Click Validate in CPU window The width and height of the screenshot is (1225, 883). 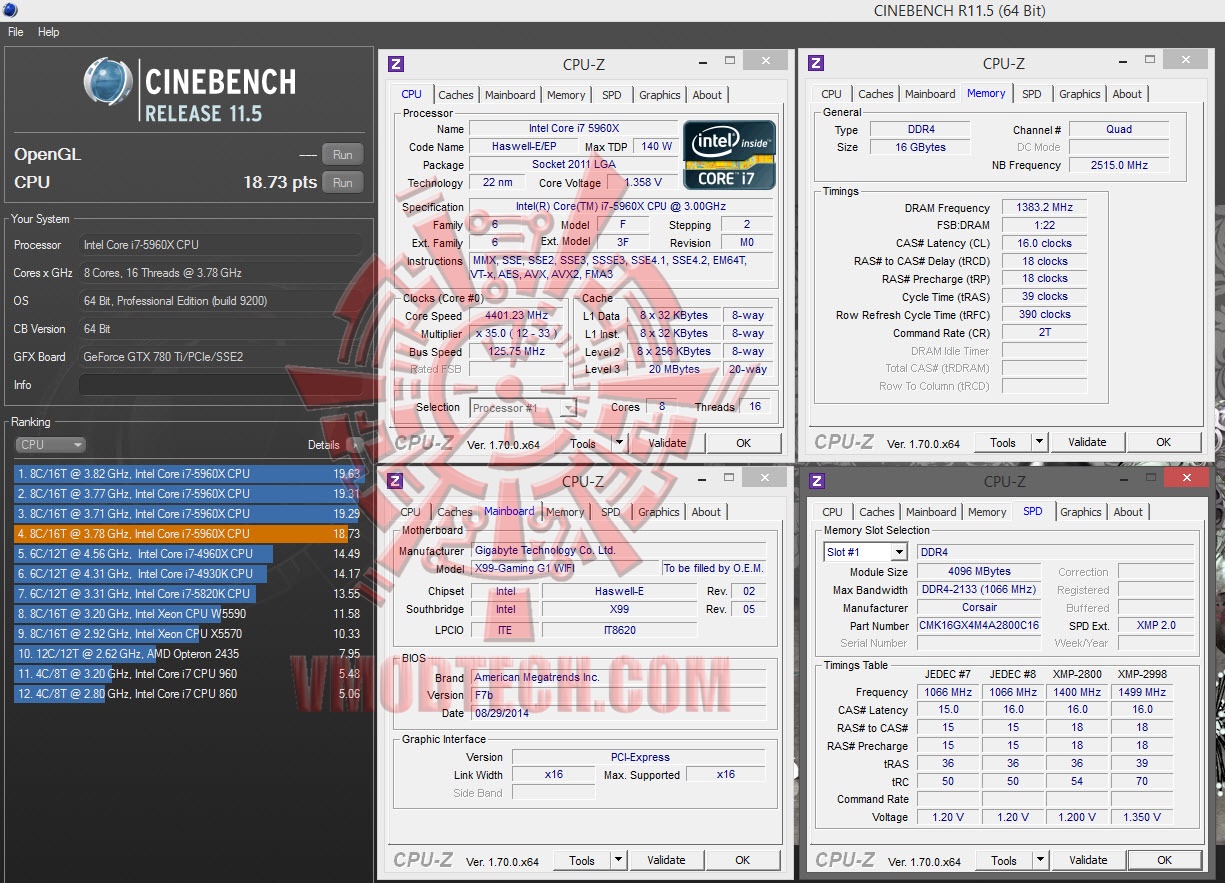(667, 443)
